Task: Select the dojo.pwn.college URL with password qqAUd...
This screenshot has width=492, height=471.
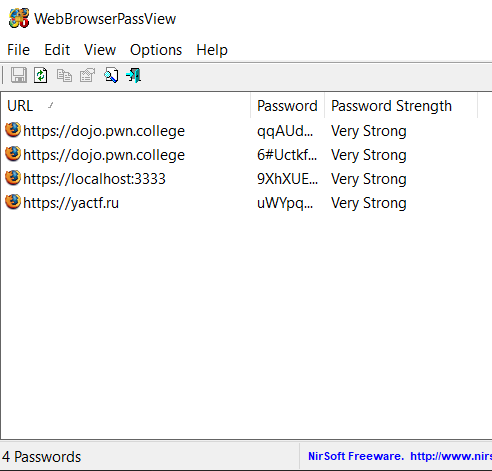Action: tap(104, 131)
